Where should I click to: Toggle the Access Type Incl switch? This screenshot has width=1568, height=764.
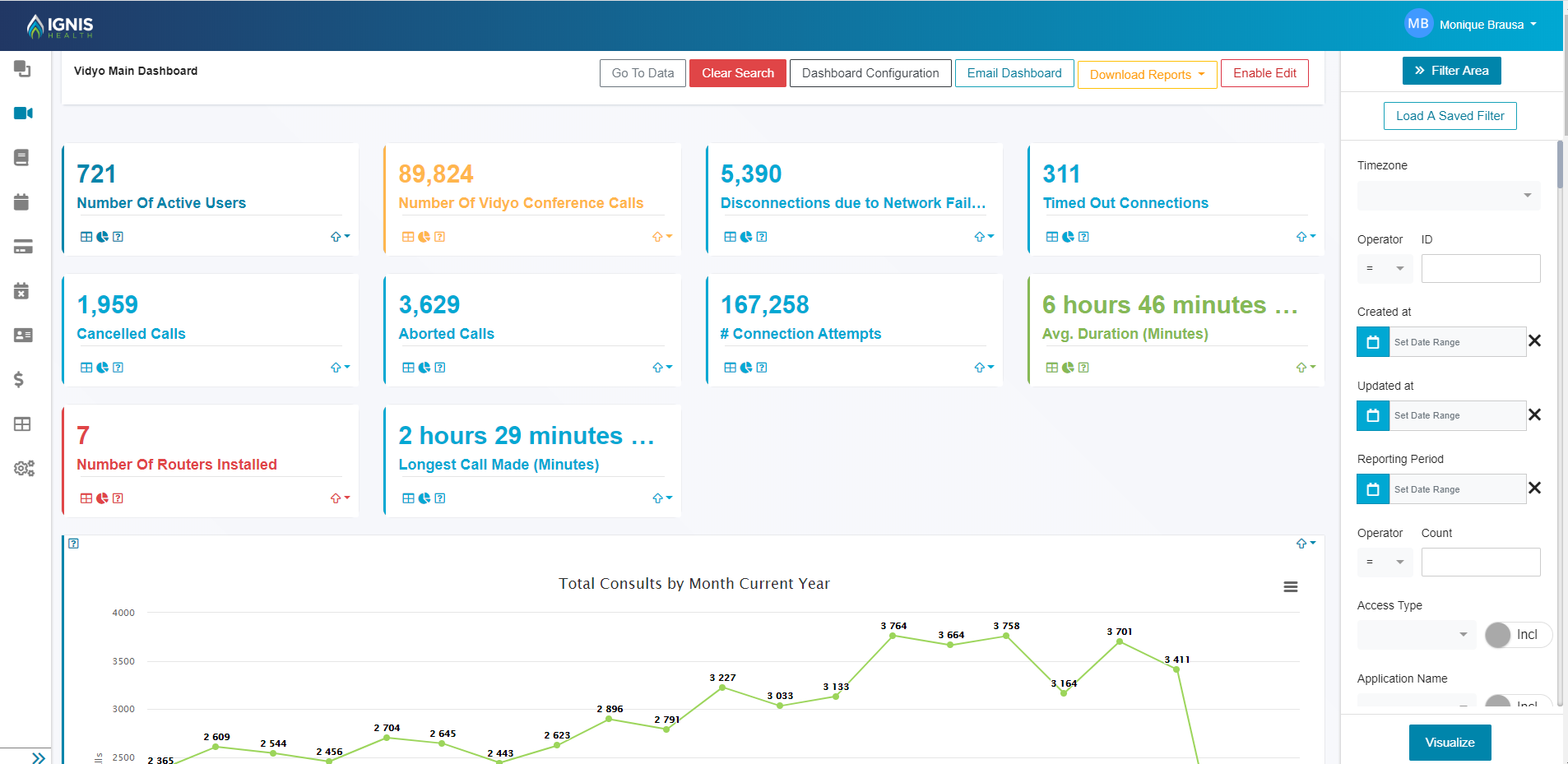[x=1517, y=635]
